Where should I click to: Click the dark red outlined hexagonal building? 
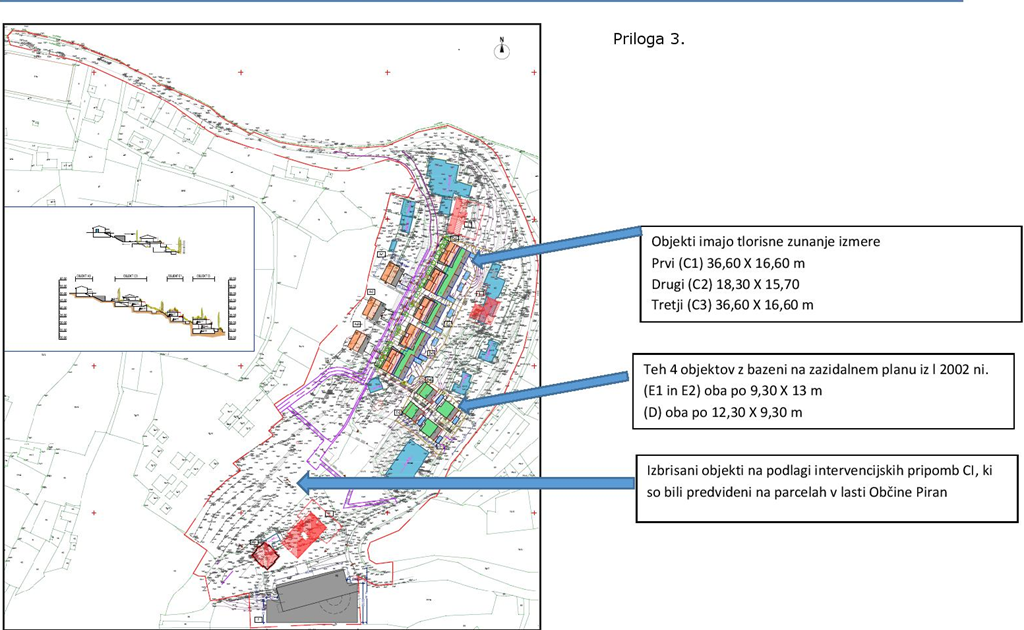click(x=265, y=554)
